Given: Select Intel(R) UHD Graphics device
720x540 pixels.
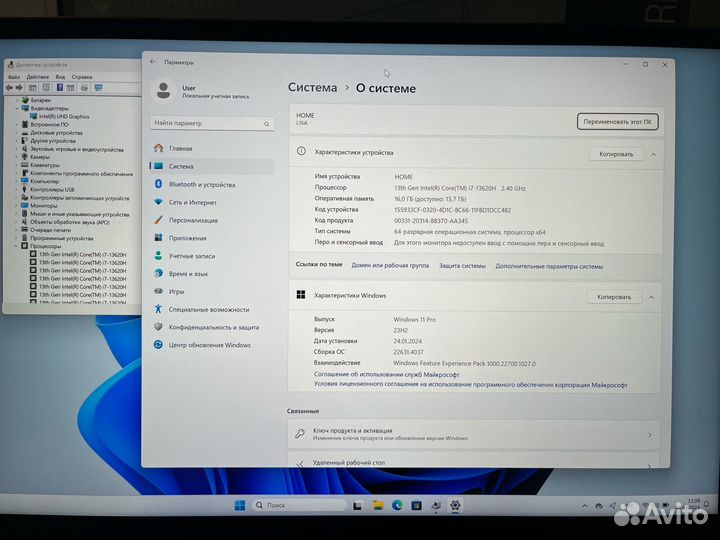Looking at the screenshot, I should 64,117.
